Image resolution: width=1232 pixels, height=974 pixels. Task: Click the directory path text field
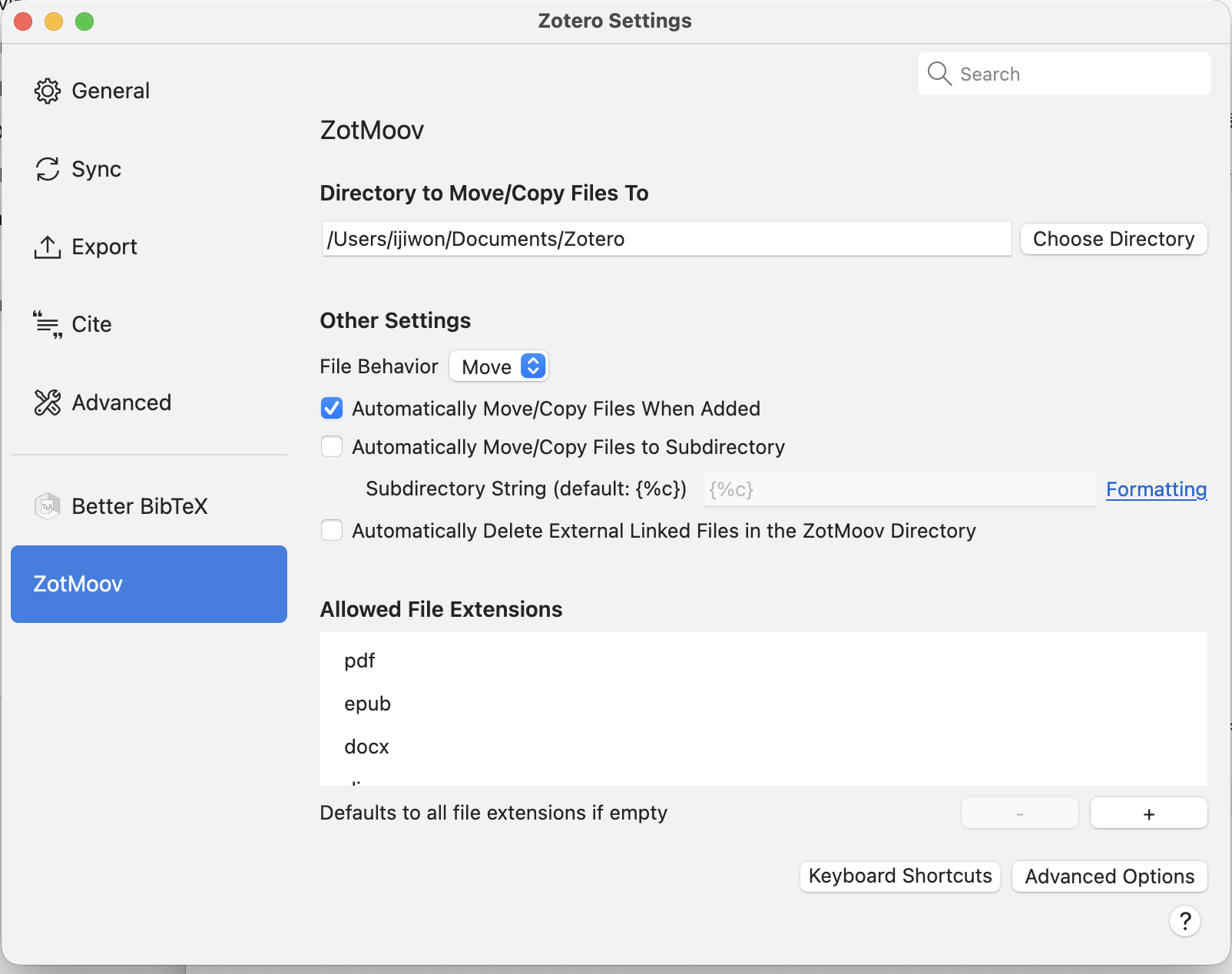coord(667,239)
